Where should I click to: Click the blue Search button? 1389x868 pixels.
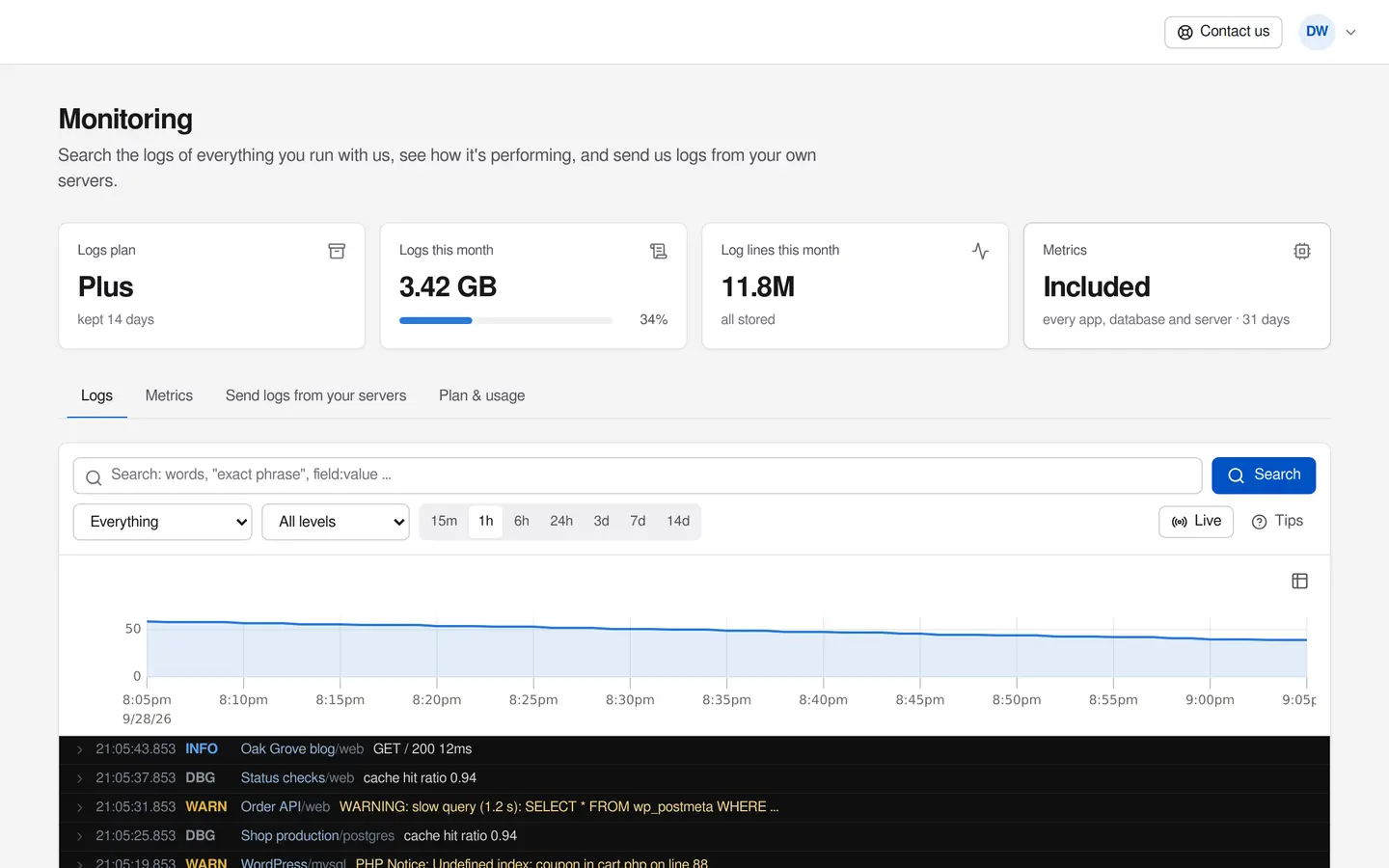click(1264, 475)
